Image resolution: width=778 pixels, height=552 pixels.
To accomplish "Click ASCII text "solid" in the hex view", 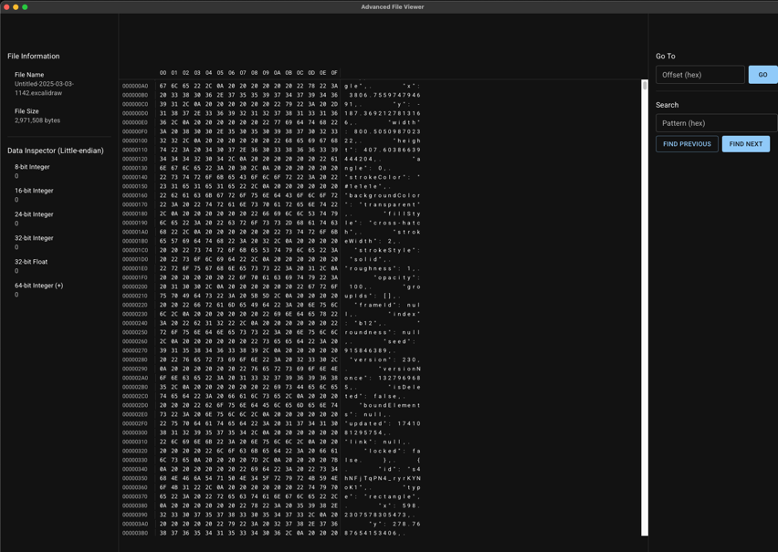I will tap(366, 259).
